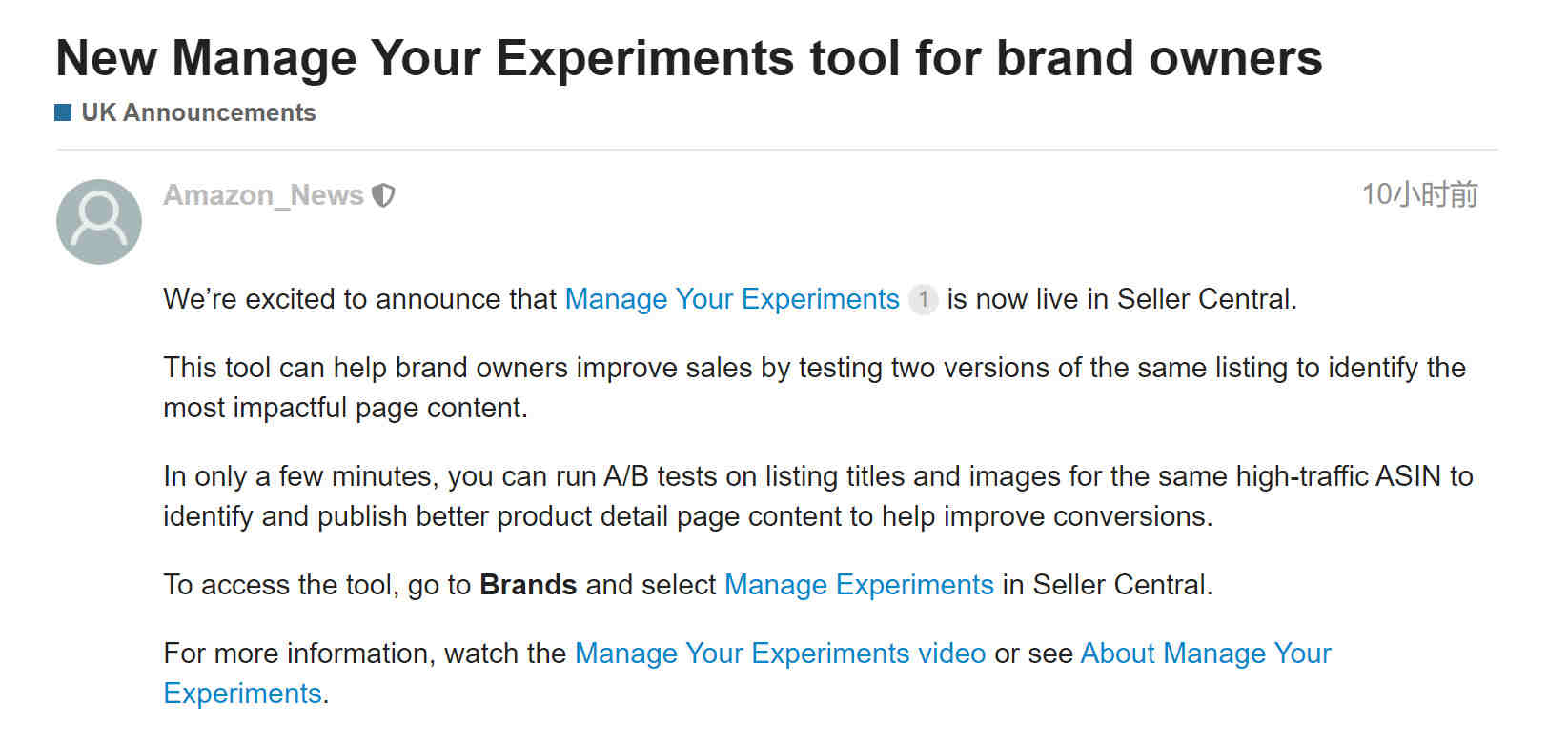Viewport: 1568px width, 744px height.
Task: Click the A/B tests paragraph text
Action: [x=818, y=496]
